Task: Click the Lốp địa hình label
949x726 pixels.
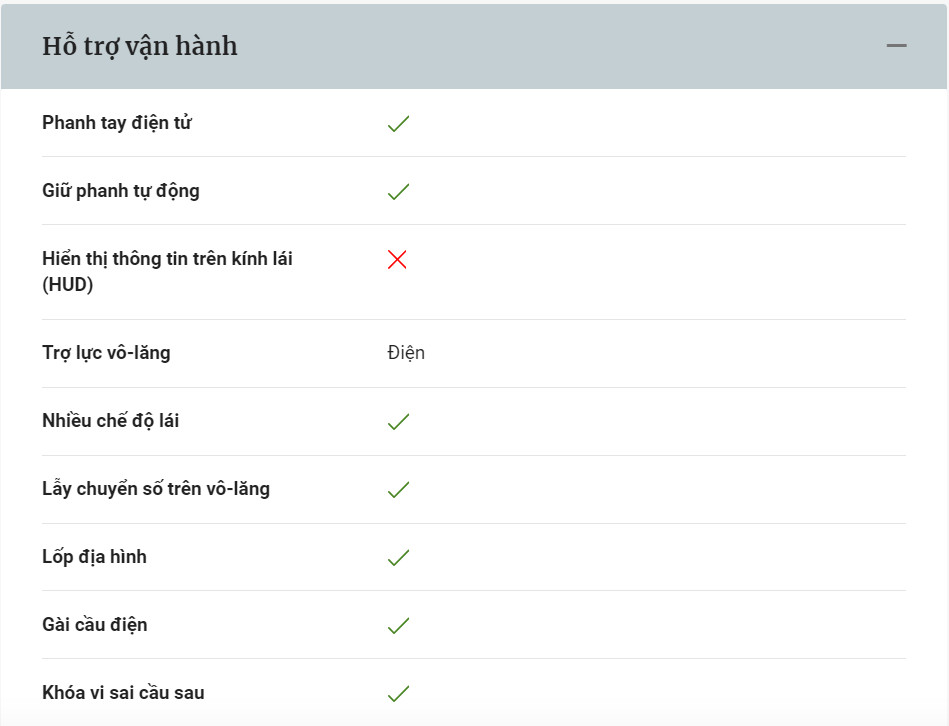Action: [94, 557]
